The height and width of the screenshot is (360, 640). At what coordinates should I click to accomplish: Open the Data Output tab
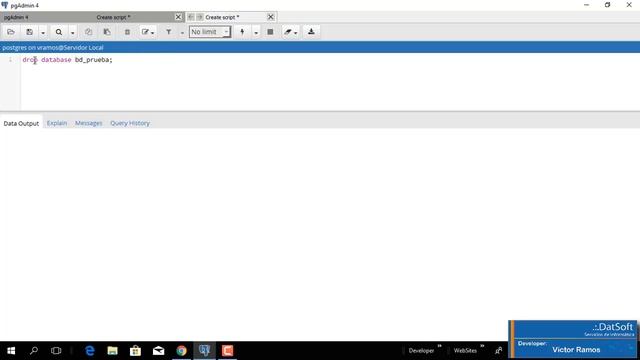tap(21, 123)
